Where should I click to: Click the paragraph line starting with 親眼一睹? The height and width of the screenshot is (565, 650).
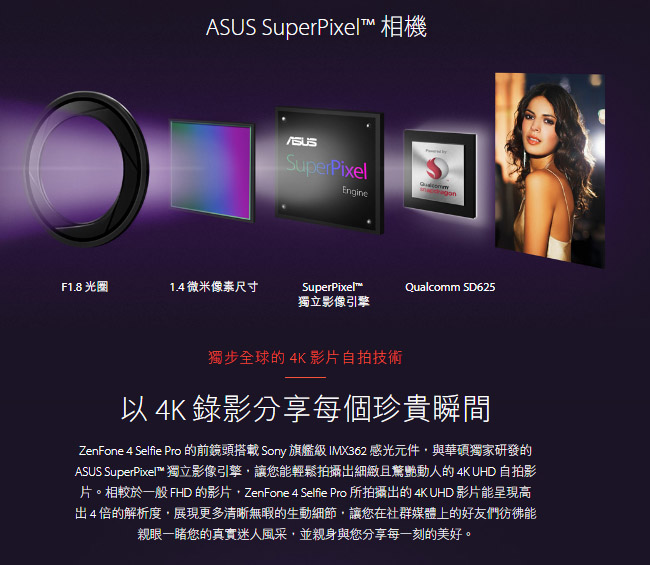305,534
